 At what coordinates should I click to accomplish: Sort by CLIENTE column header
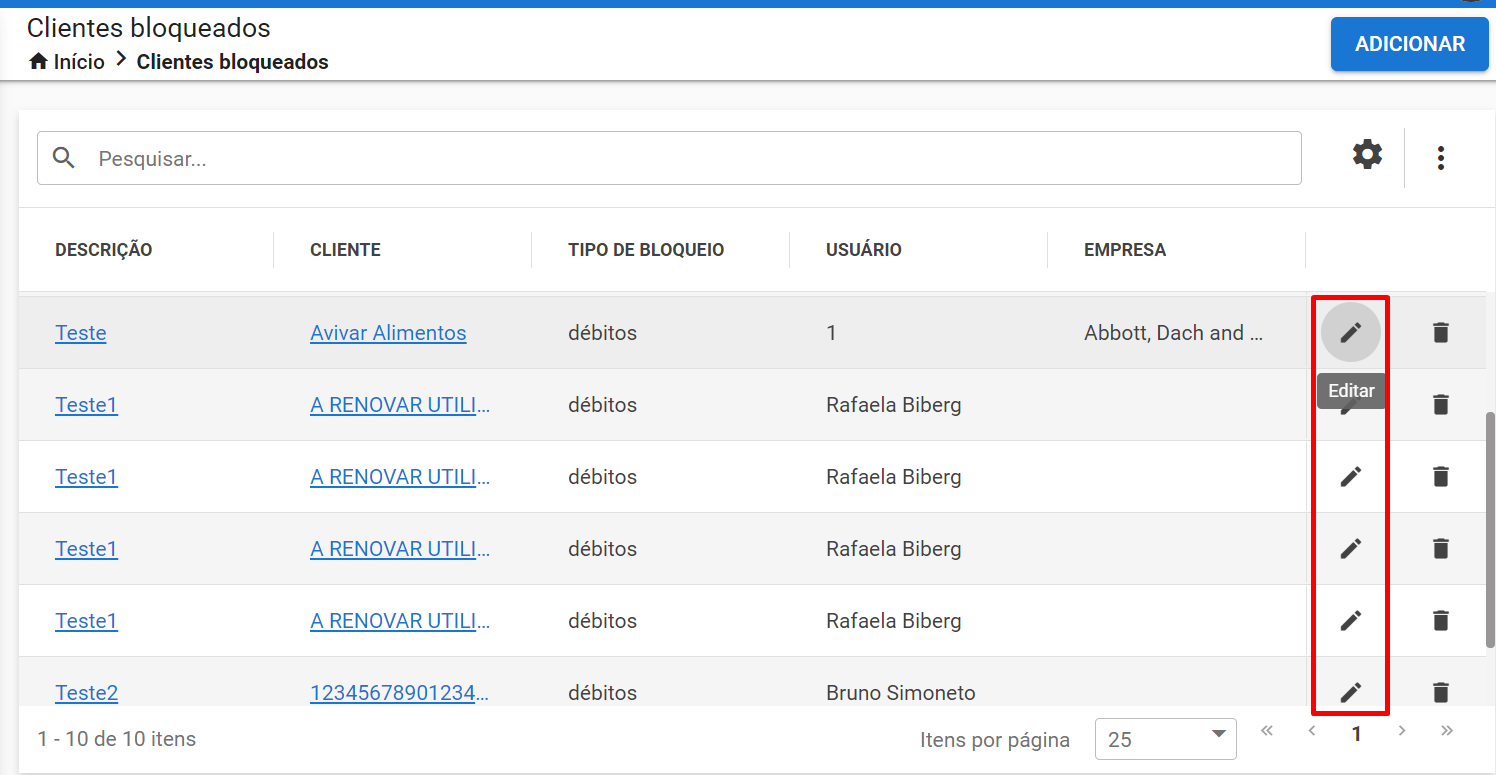pyautogui.click(x=345, y=250)
